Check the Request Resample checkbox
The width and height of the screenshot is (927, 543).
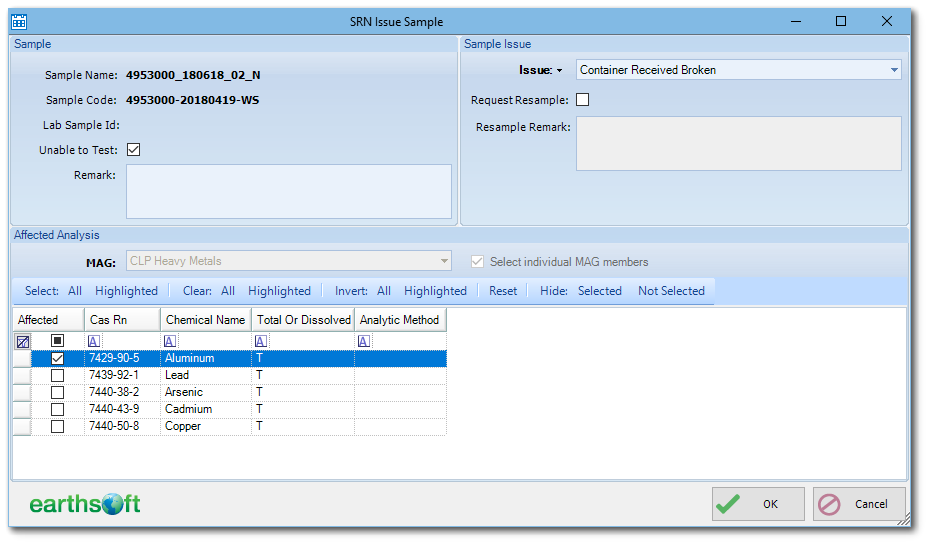point(582,99)
